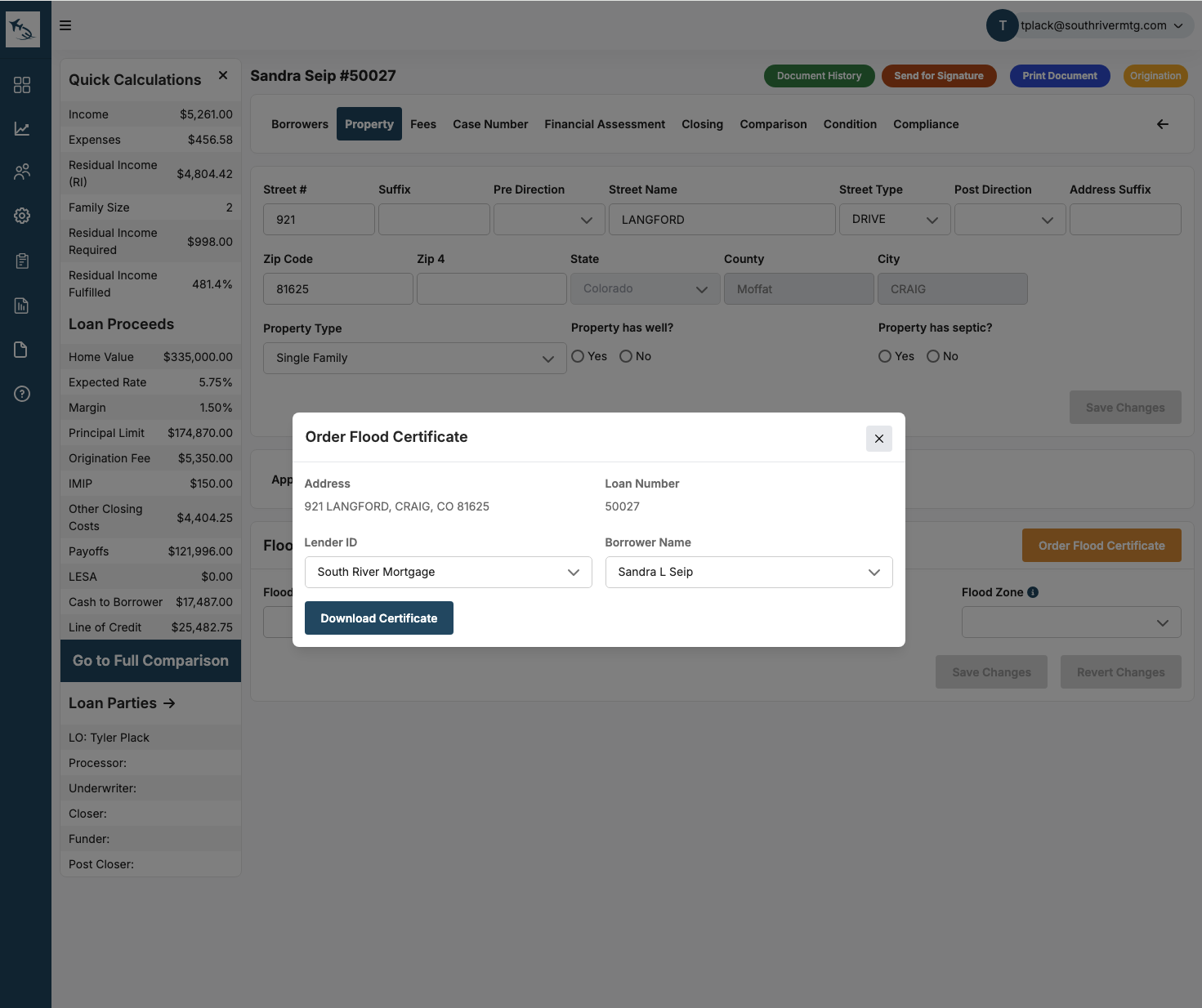Open the analytics chart icon in sidebar

tap(22, 129)
